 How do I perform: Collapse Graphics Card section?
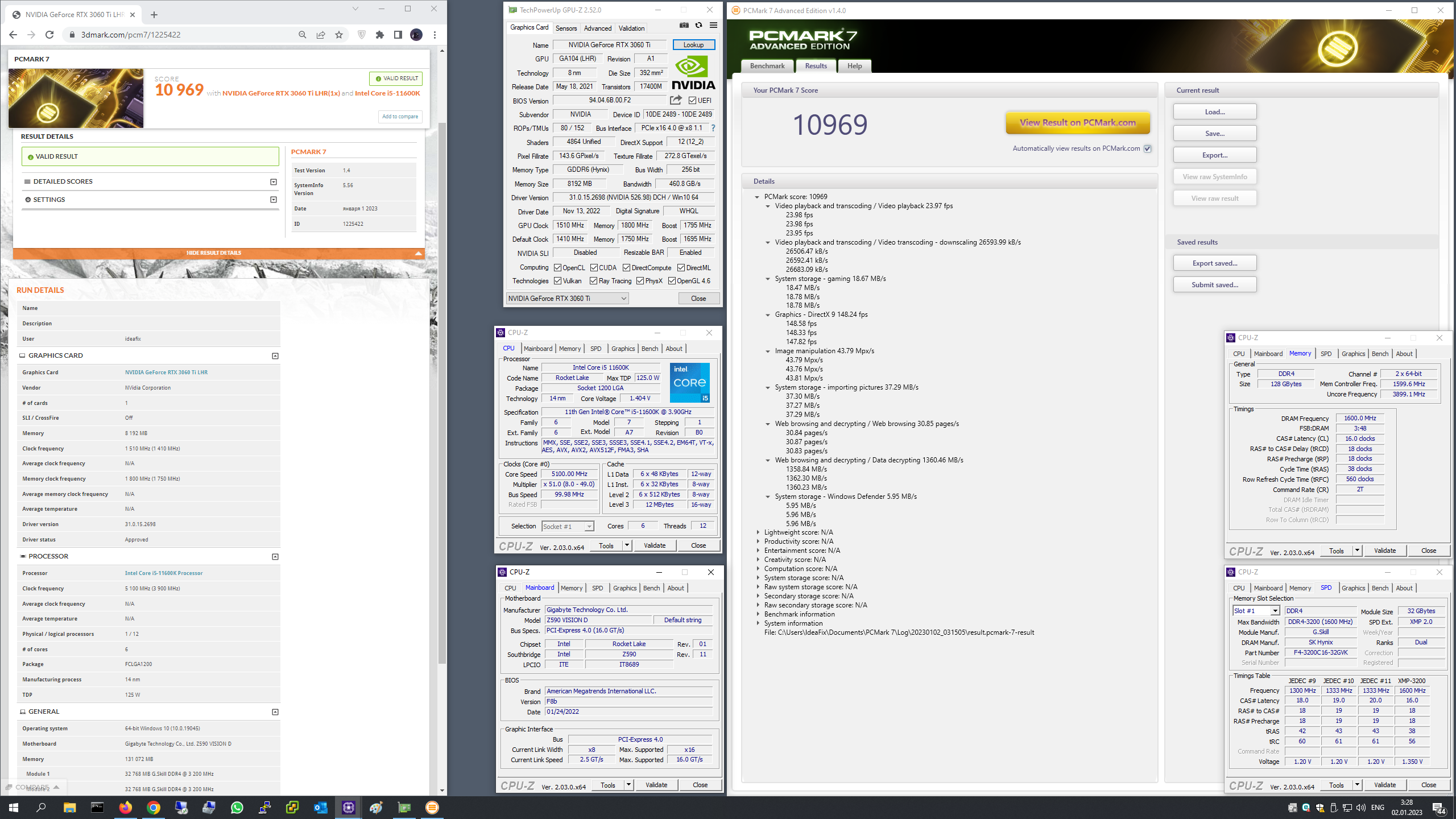[275, 356]
